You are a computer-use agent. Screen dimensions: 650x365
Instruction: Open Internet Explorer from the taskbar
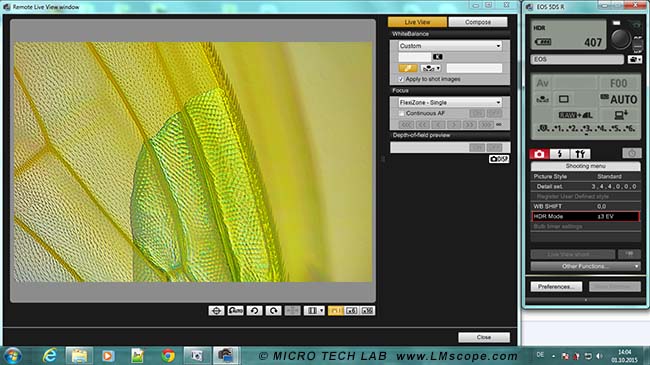pos(50,355)
